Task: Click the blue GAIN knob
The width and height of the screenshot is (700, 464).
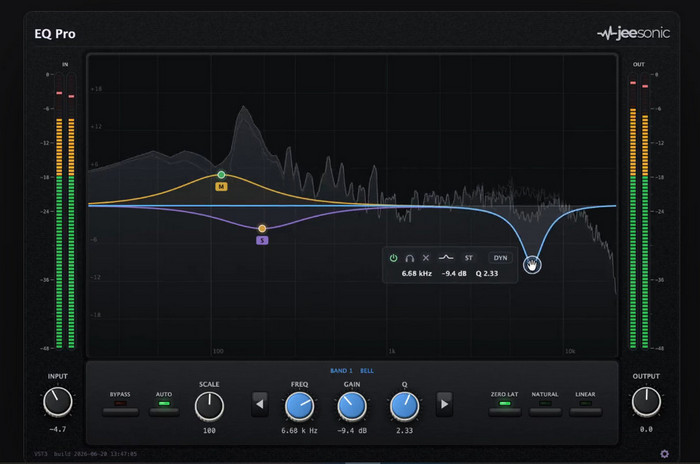Action: click(x=352, y=406)
